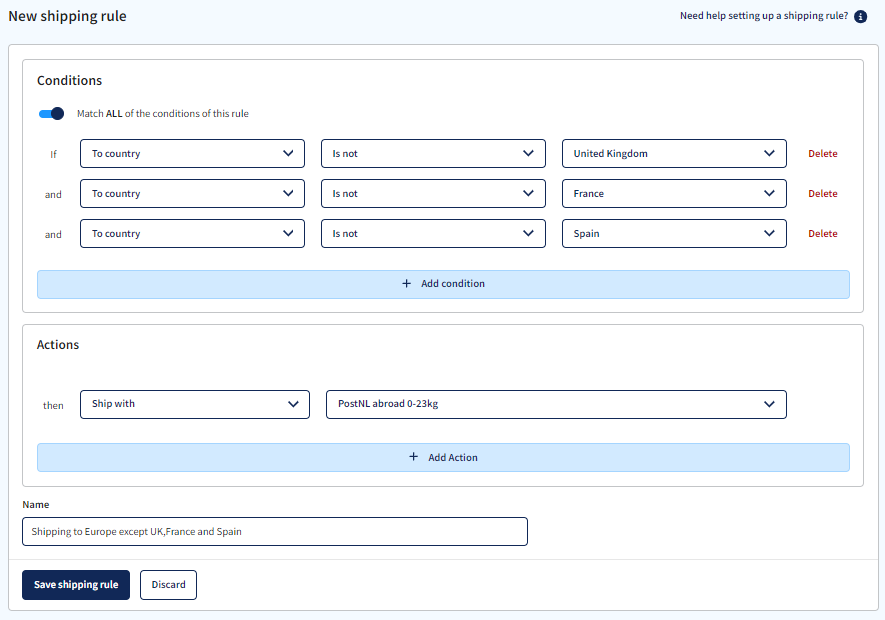Click the 'then' label in Actions
This screenshot has height=620, width=885.
pos(53,405)
